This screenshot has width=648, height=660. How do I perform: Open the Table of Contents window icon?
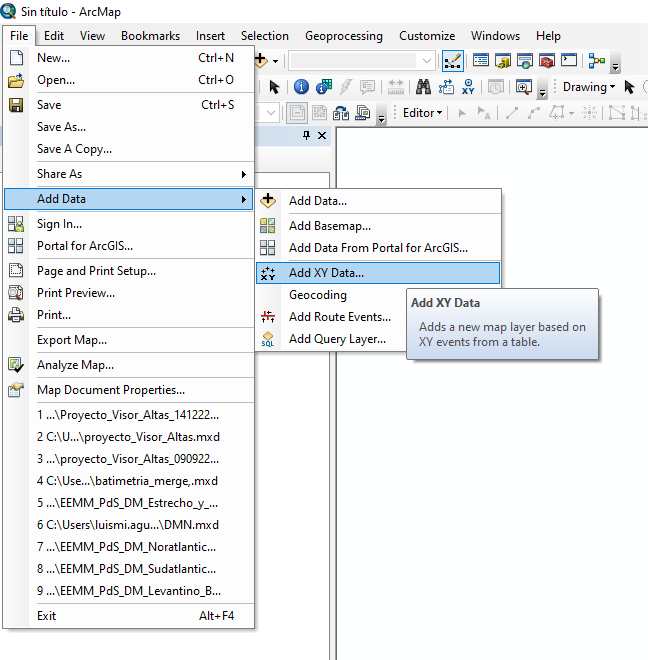480,61
